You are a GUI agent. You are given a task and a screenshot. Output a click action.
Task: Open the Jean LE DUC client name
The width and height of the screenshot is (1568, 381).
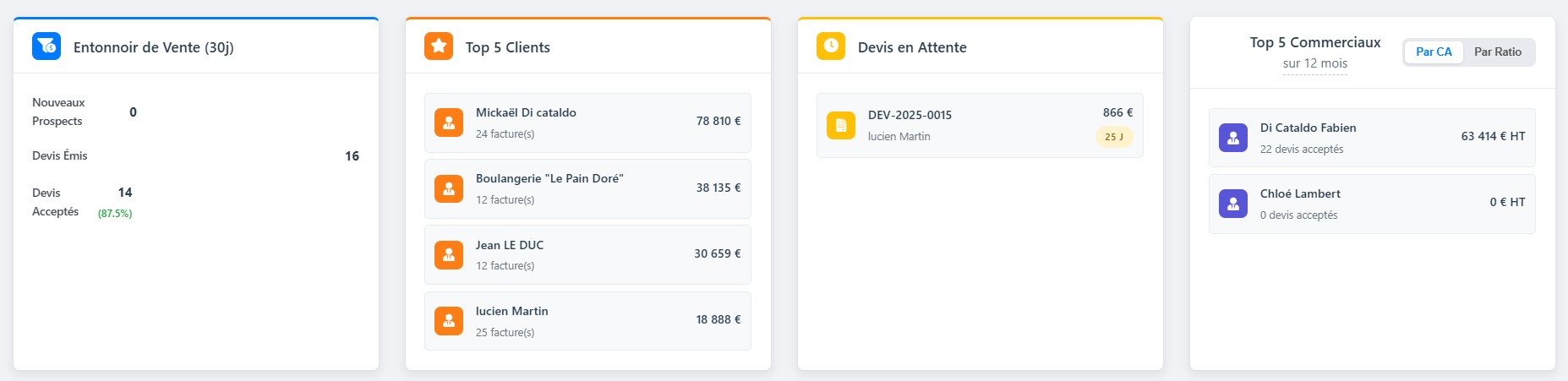click(510, 245)
